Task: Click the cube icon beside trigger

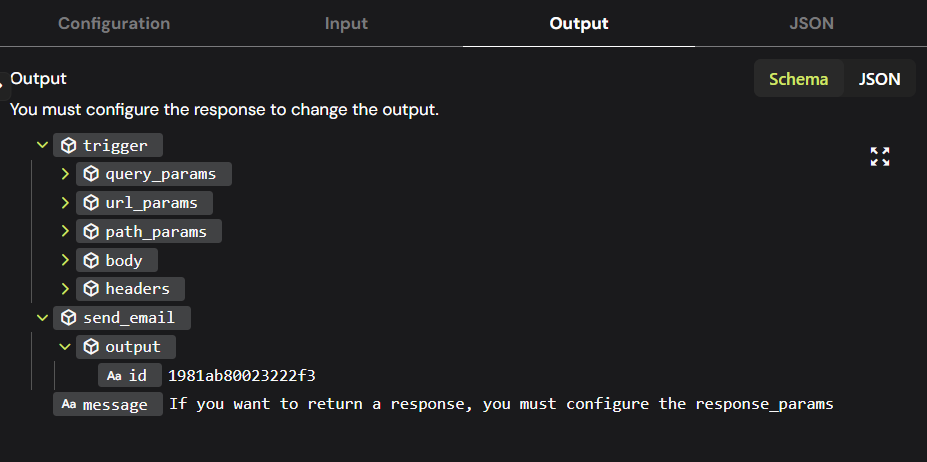Action: pyautogui.click(x=69, y=145)
